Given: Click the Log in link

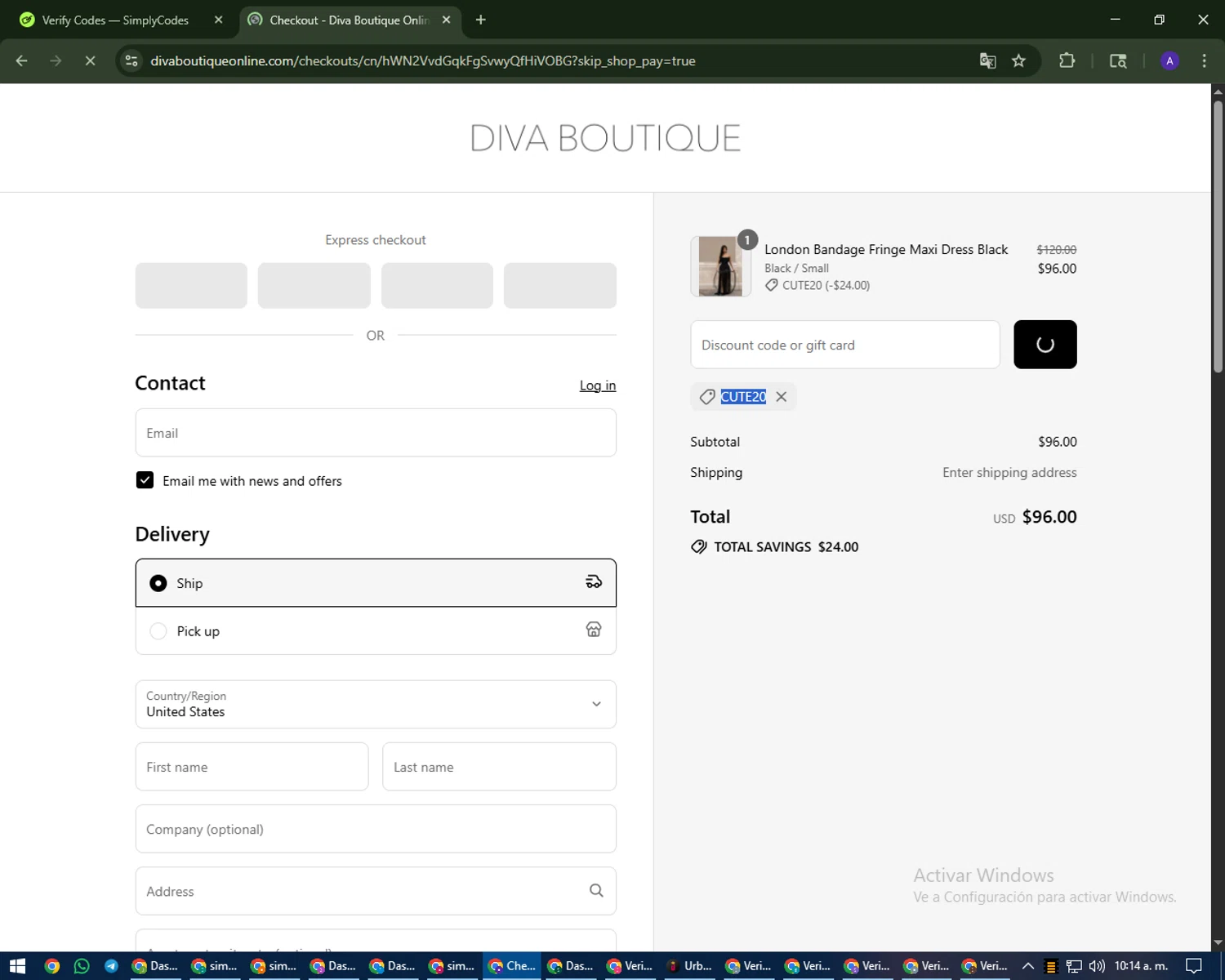Looking at the screenshot, I should (x=597, y=385).
